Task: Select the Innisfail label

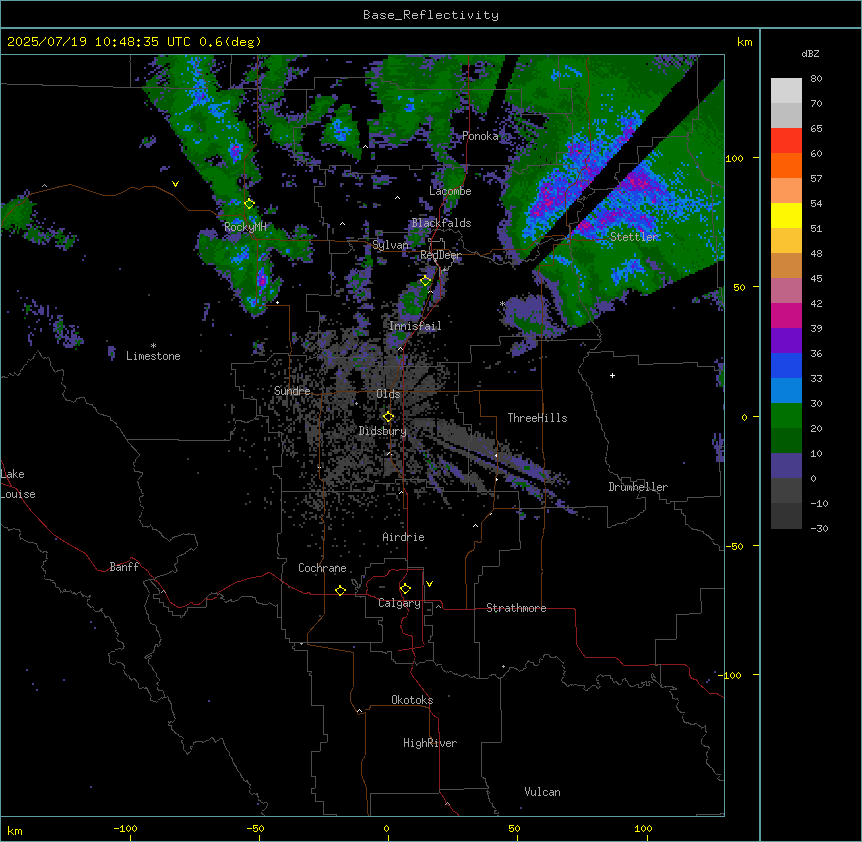Action: coord(415,326)
